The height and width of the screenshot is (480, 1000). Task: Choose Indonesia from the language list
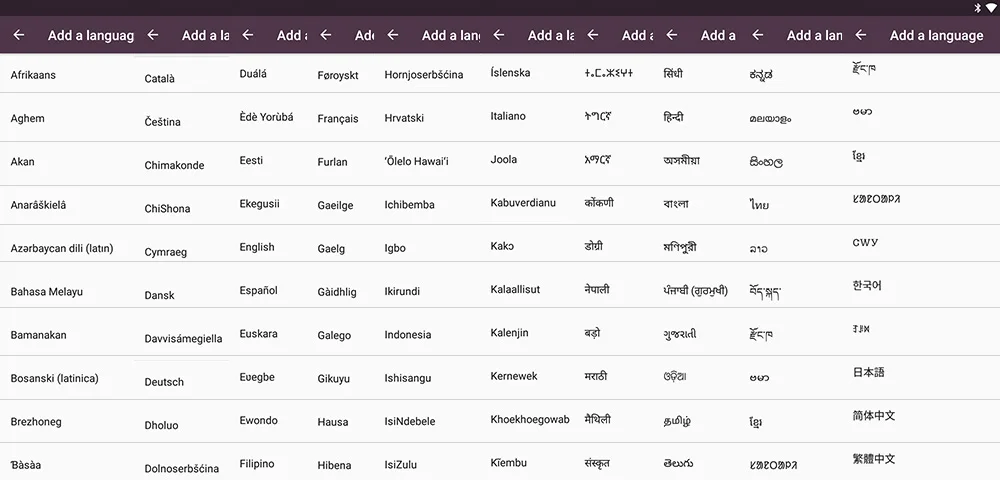[408, 335]
